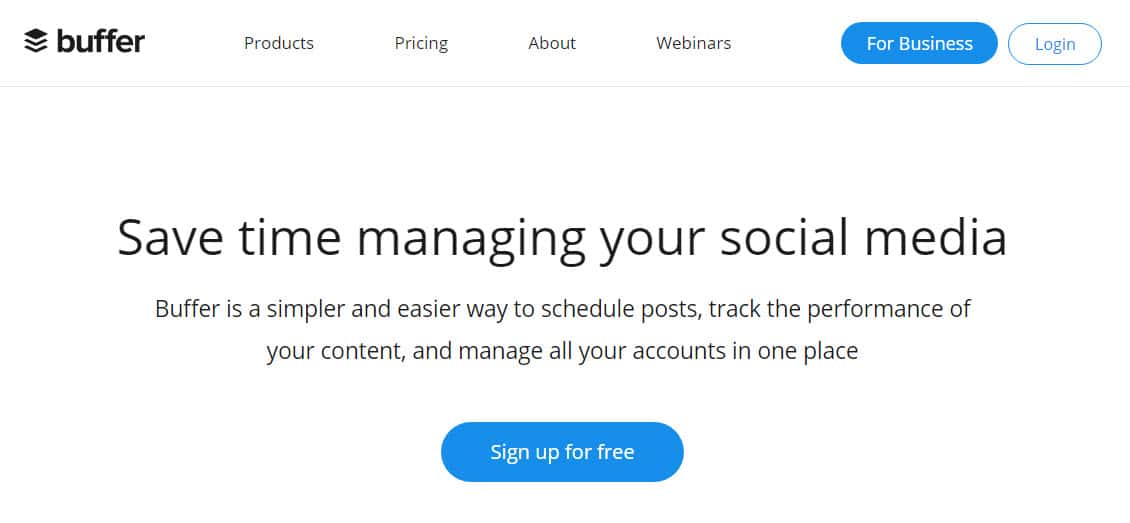Click "track the performance of" description phrase
The width and height of the screenshot is (1130, 523).
(840, 309)
